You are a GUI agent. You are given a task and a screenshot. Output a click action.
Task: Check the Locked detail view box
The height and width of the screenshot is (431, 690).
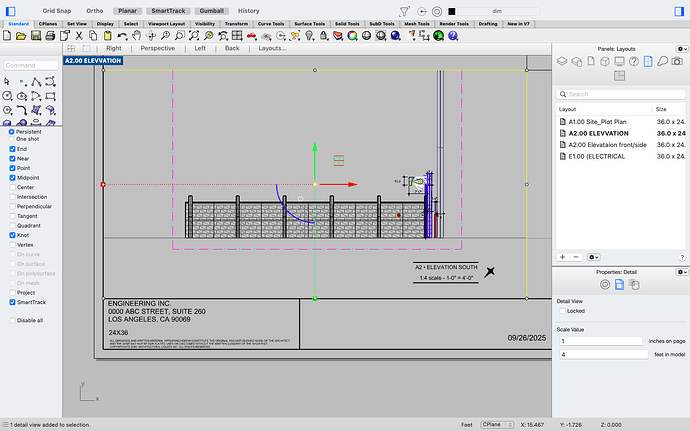point(562,311)
